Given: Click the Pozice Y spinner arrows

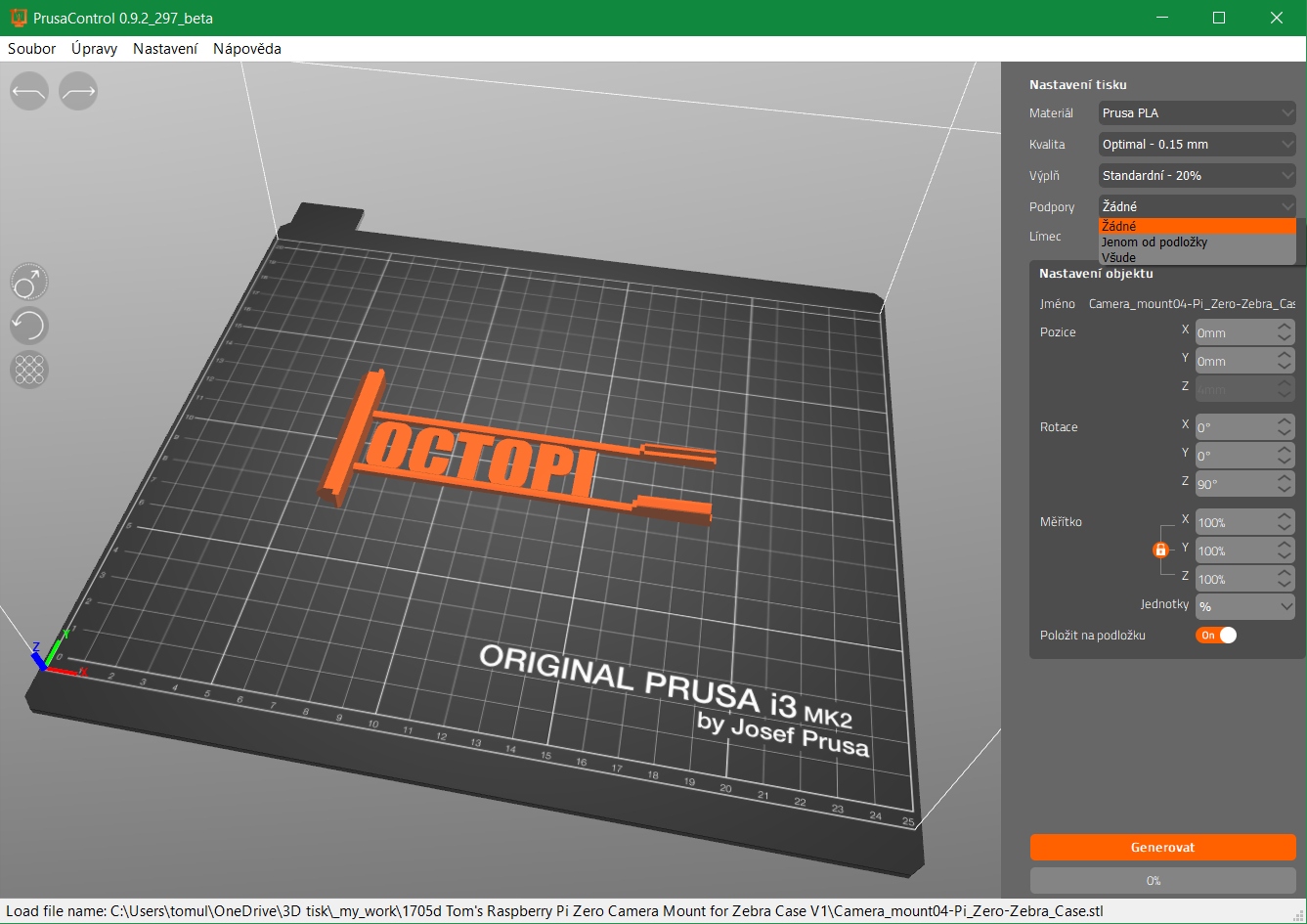Looking at the screenshot, I should [x=1285, y=362].
